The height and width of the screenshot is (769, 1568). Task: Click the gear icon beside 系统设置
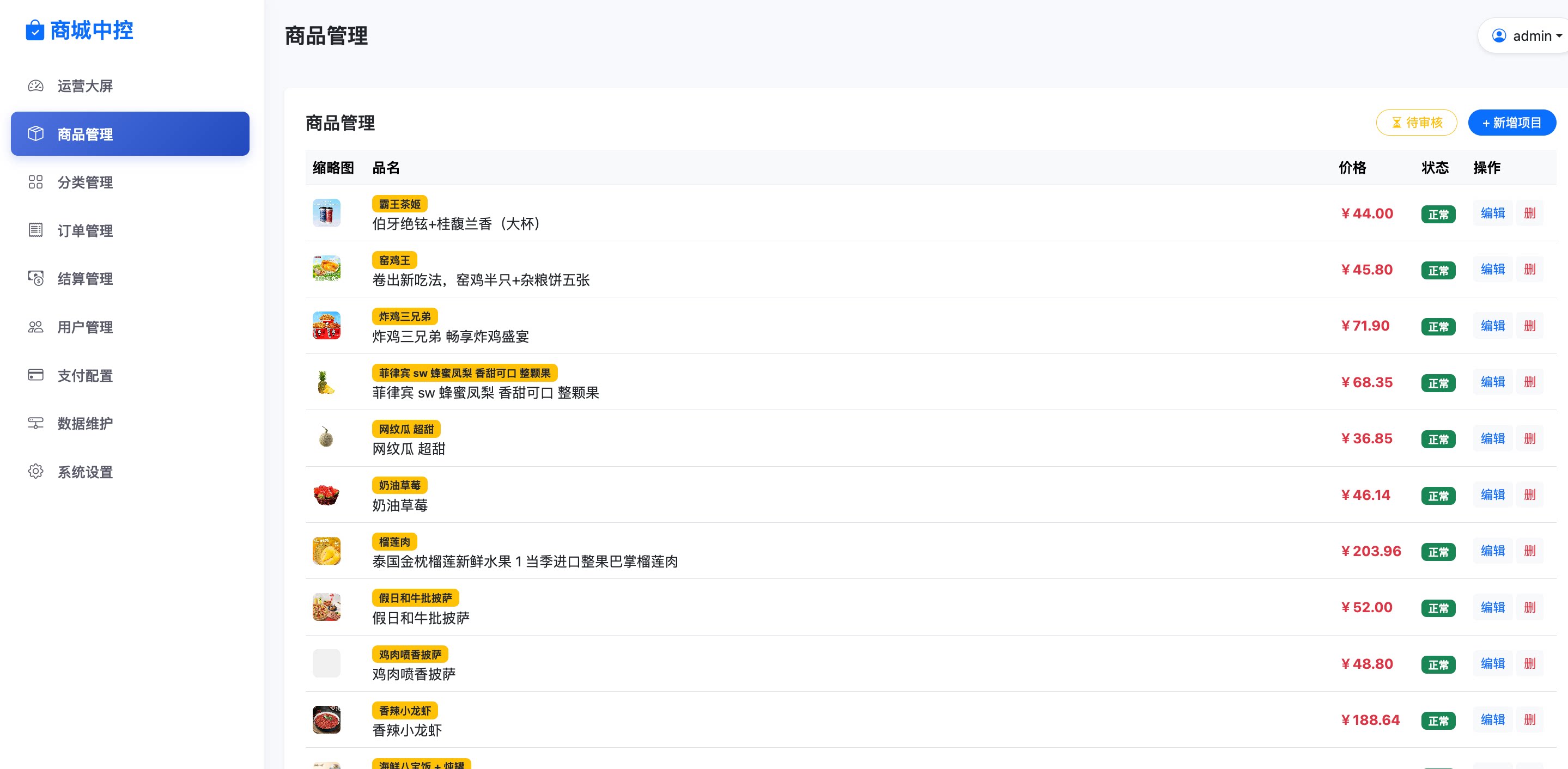tap(36, 472)
